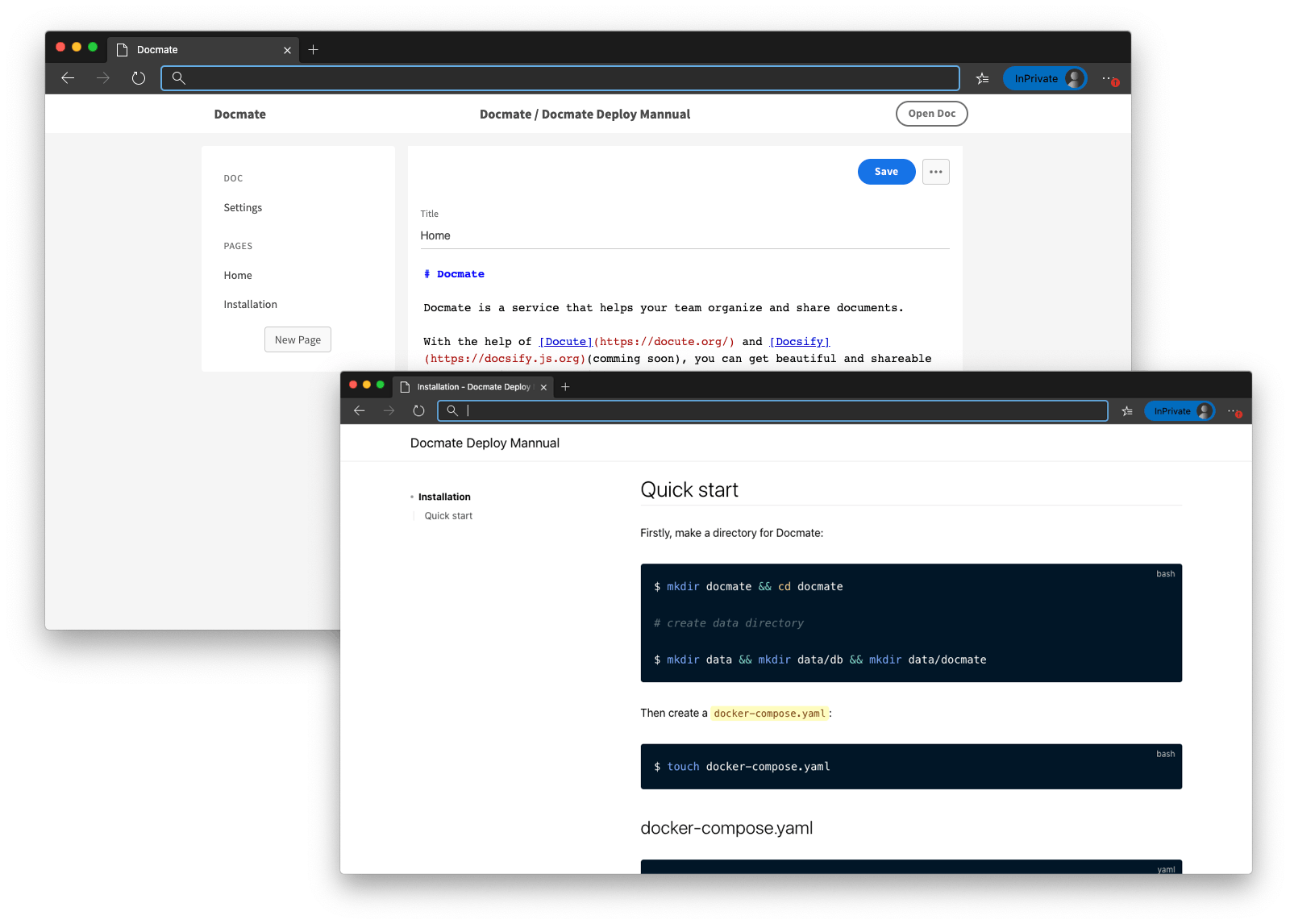Open new tab in Installation window
Image resolution: width=1290 pixels, height=924 pixels.
coord(565,387)
